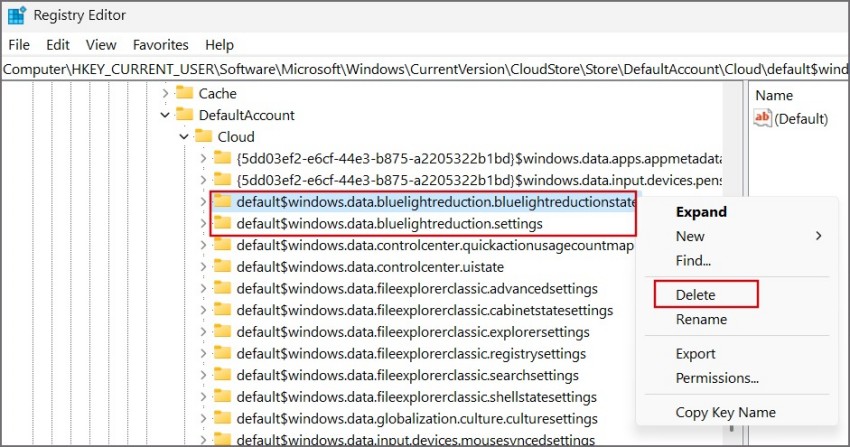Open the New submenu arrow

pyautogui.click(x=819, y=236)
